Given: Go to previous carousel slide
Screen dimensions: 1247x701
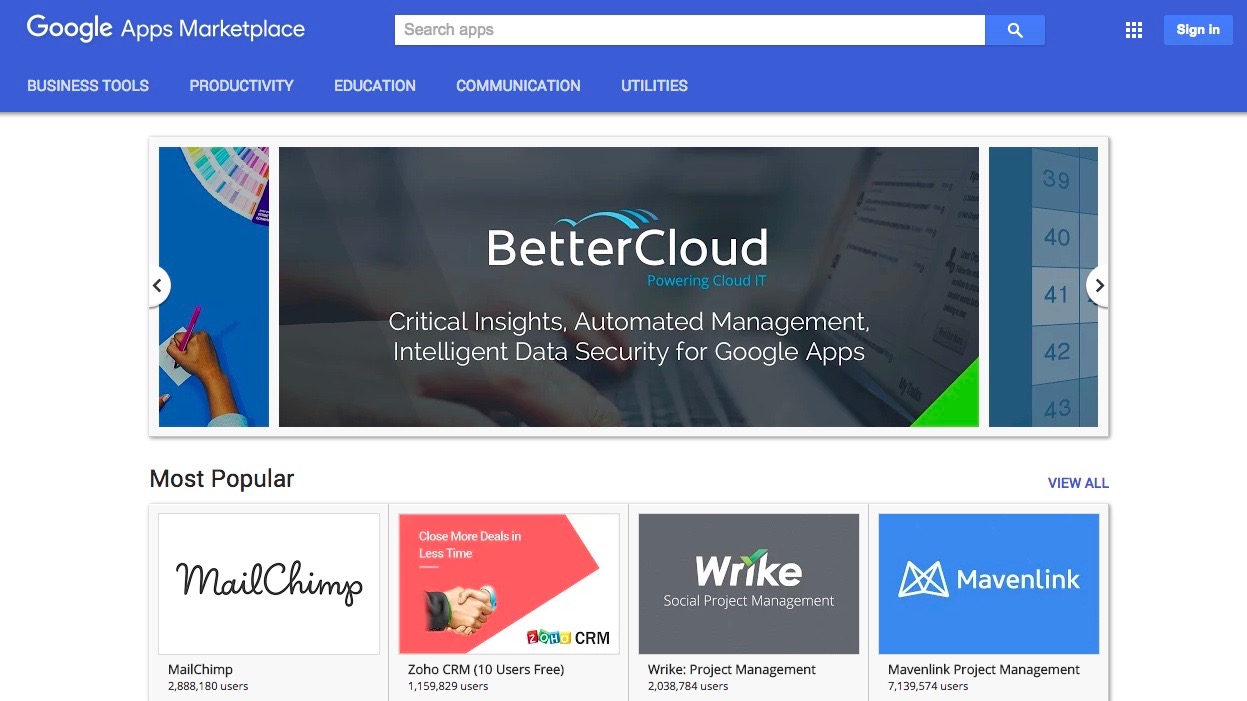Looking at the screenshot, I should click(x=157, y=286).
